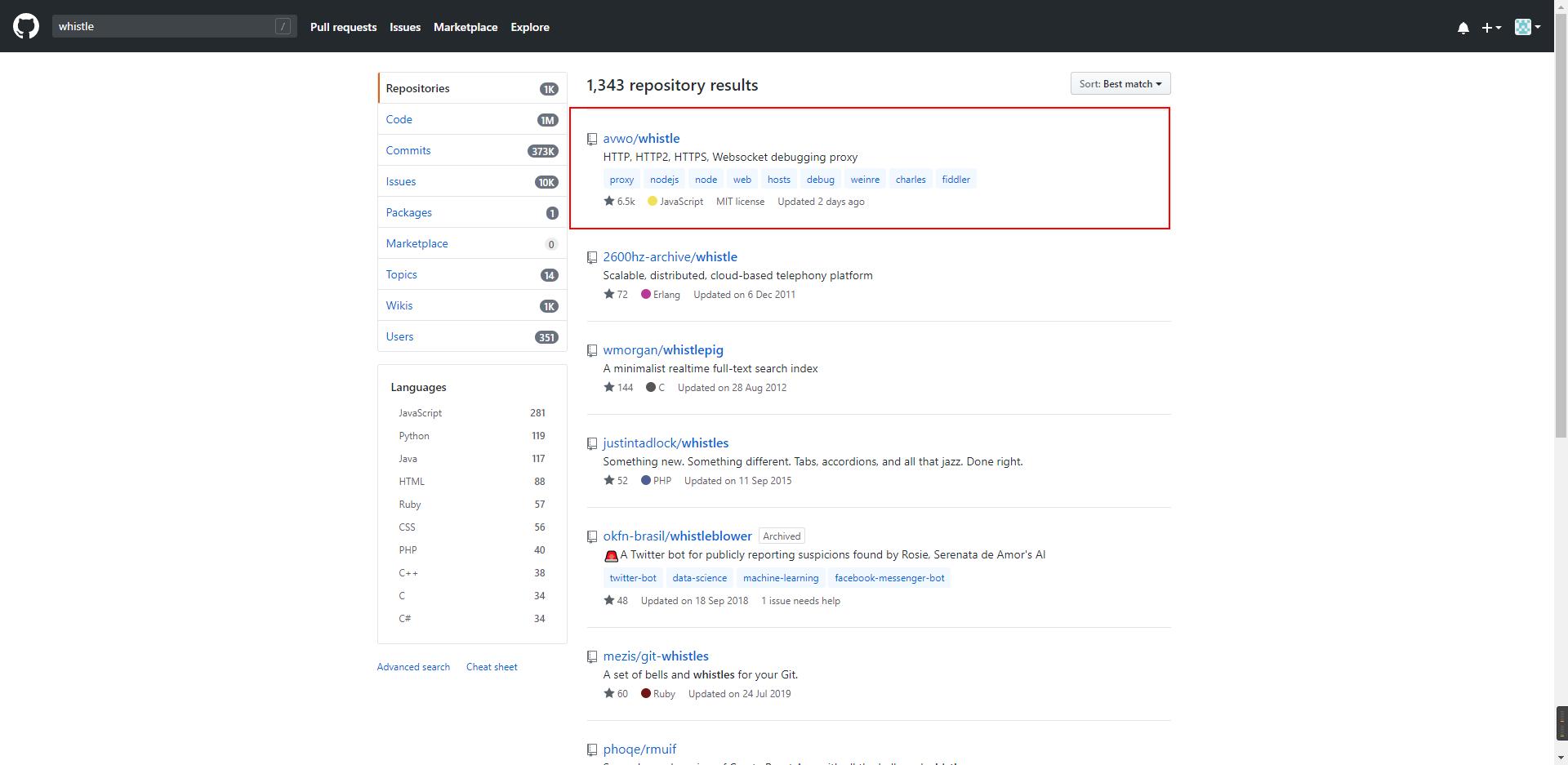
Task: Select the nodejs topic tag
Action: 664,180
